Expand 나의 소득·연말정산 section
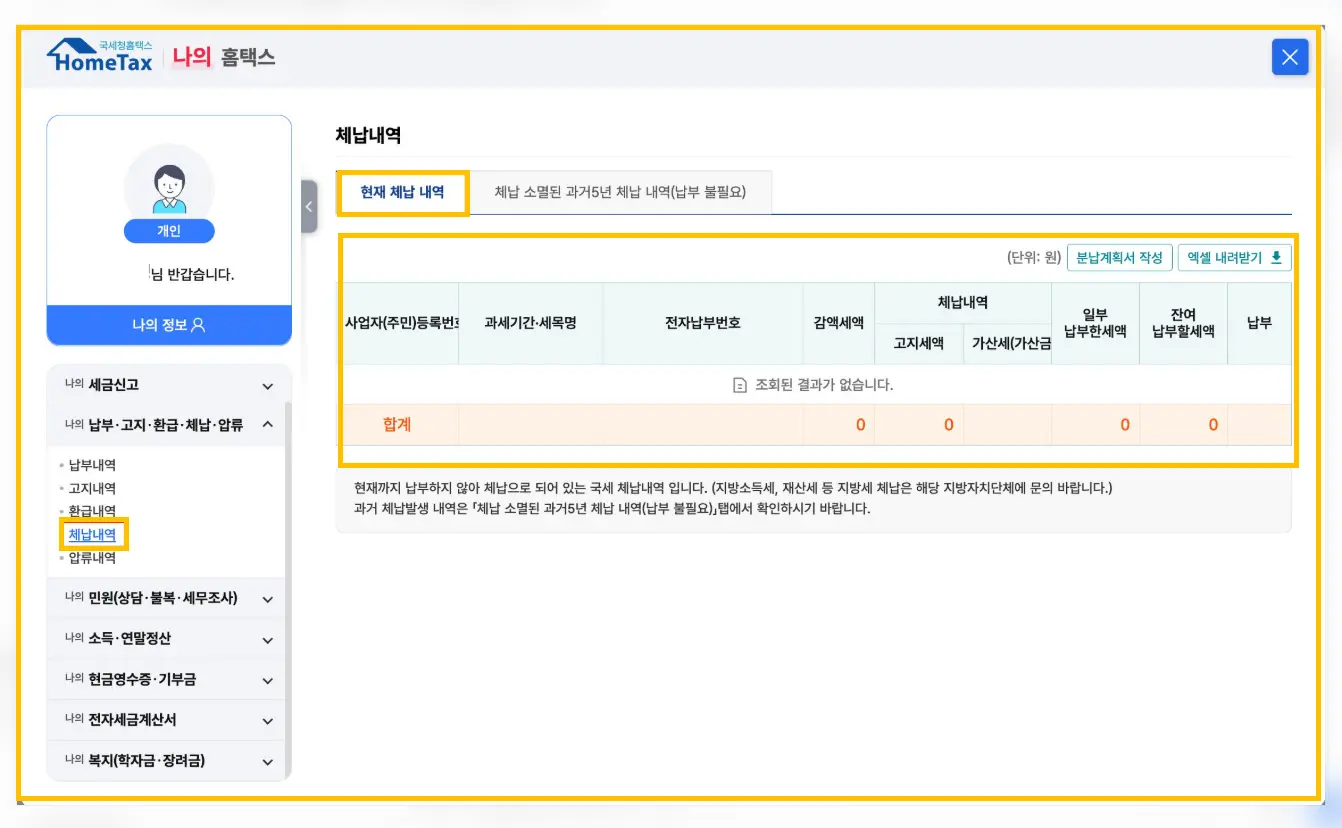 169,639
